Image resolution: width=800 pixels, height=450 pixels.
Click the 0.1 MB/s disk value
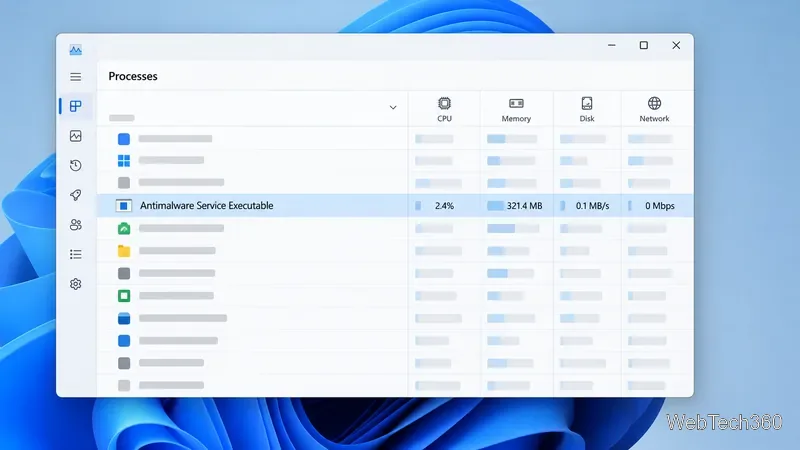pyautogui.click(x=592, y=206)
